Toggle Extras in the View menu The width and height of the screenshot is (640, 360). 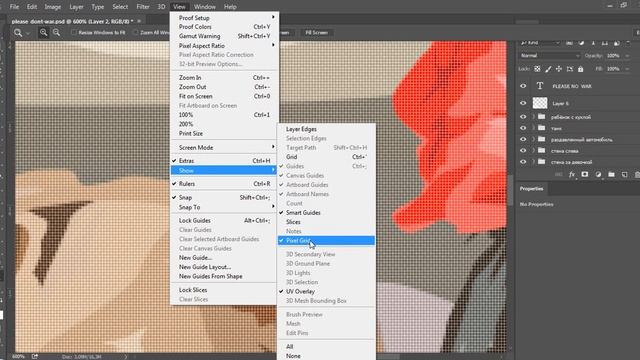(x=224, y=161)
